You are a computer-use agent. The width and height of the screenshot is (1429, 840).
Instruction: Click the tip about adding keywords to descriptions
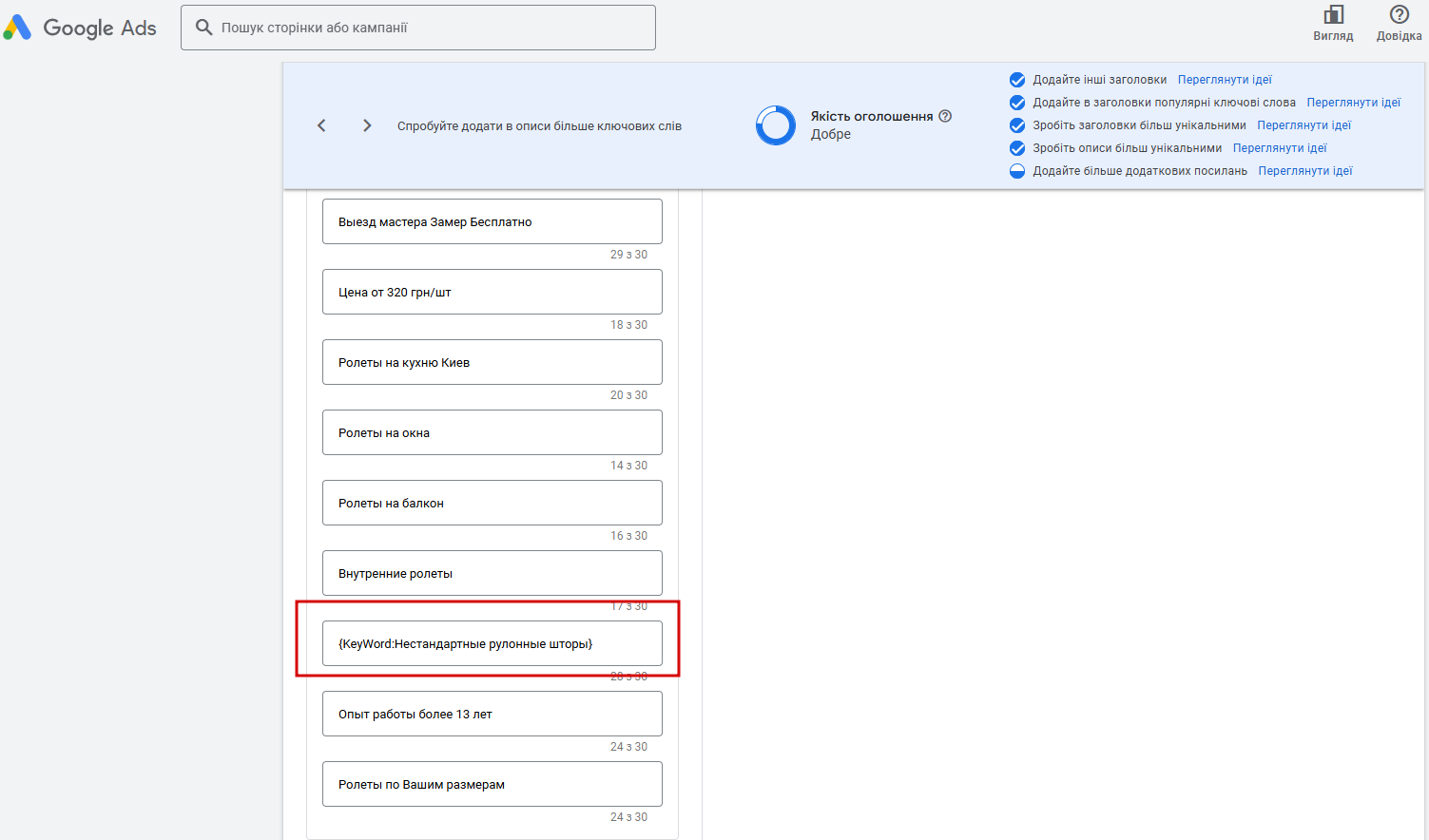click(x=539, y=125)
